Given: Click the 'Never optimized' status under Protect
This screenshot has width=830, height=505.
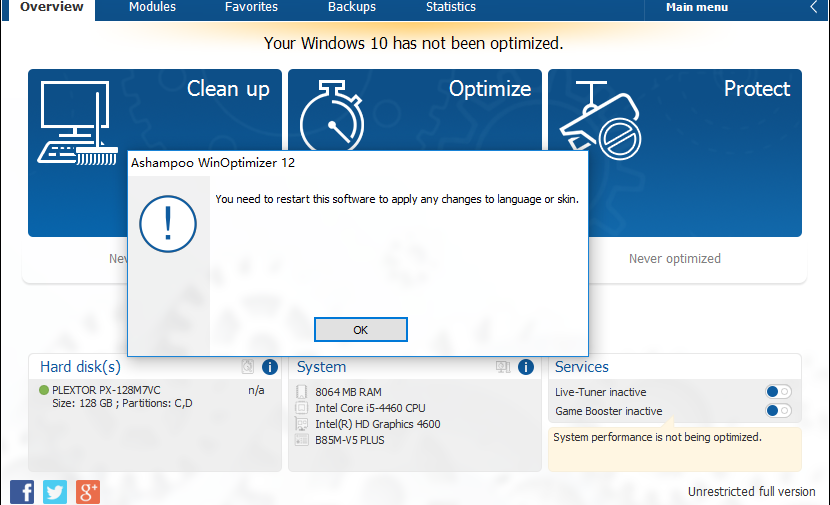Looking at the screenshot, I should [674, 259].
